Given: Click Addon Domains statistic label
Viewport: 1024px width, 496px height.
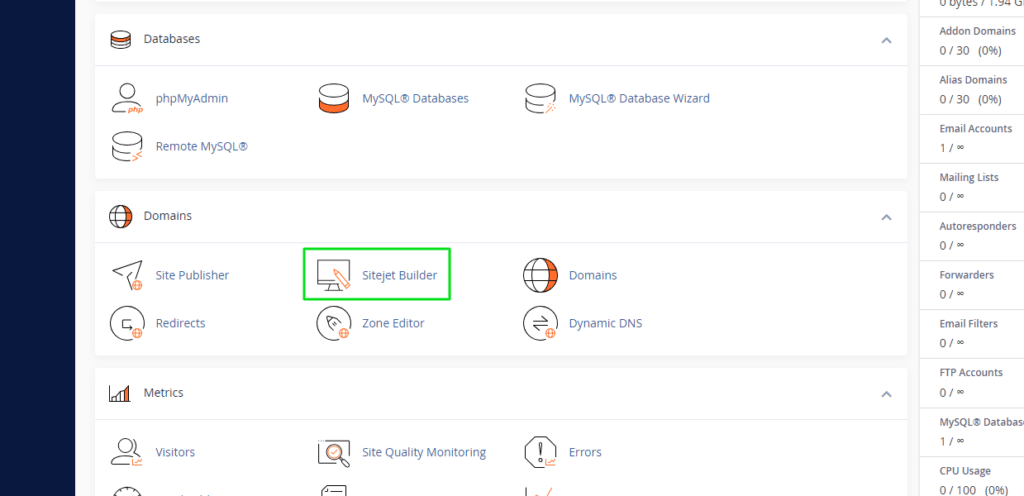Looking at the screenshot, I should (978, 31).
